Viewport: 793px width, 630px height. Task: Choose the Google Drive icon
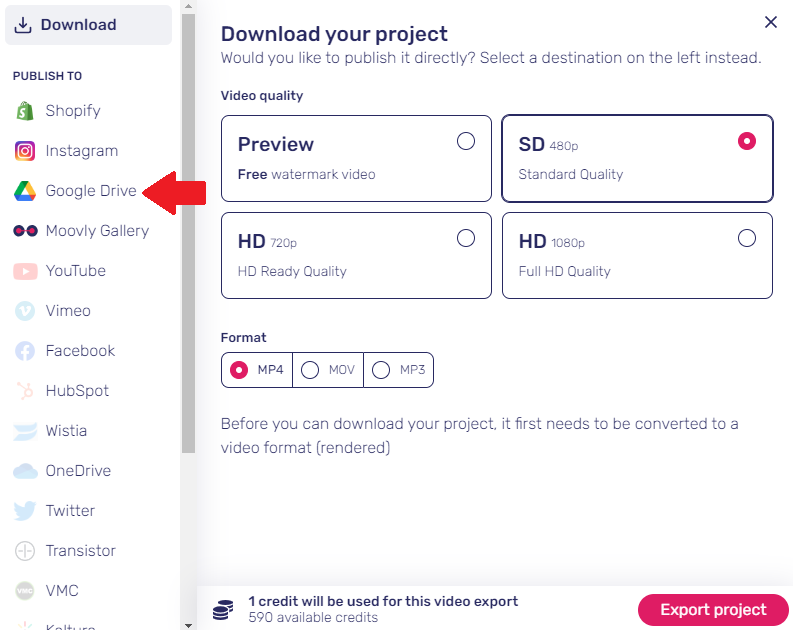[25, 191]
